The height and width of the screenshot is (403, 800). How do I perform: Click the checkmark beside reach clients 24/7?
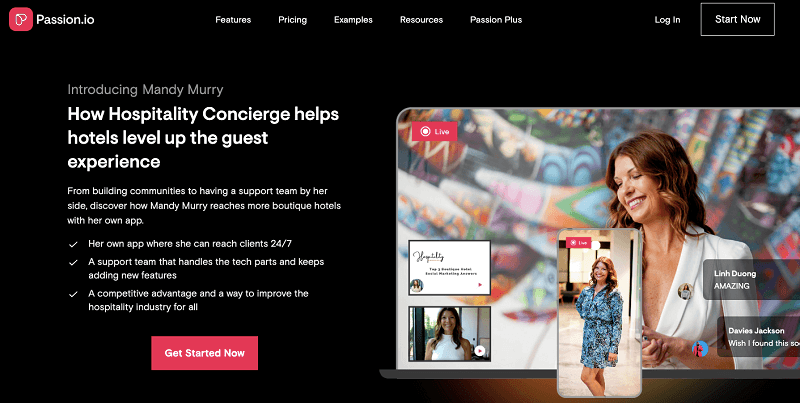[73, 244]
